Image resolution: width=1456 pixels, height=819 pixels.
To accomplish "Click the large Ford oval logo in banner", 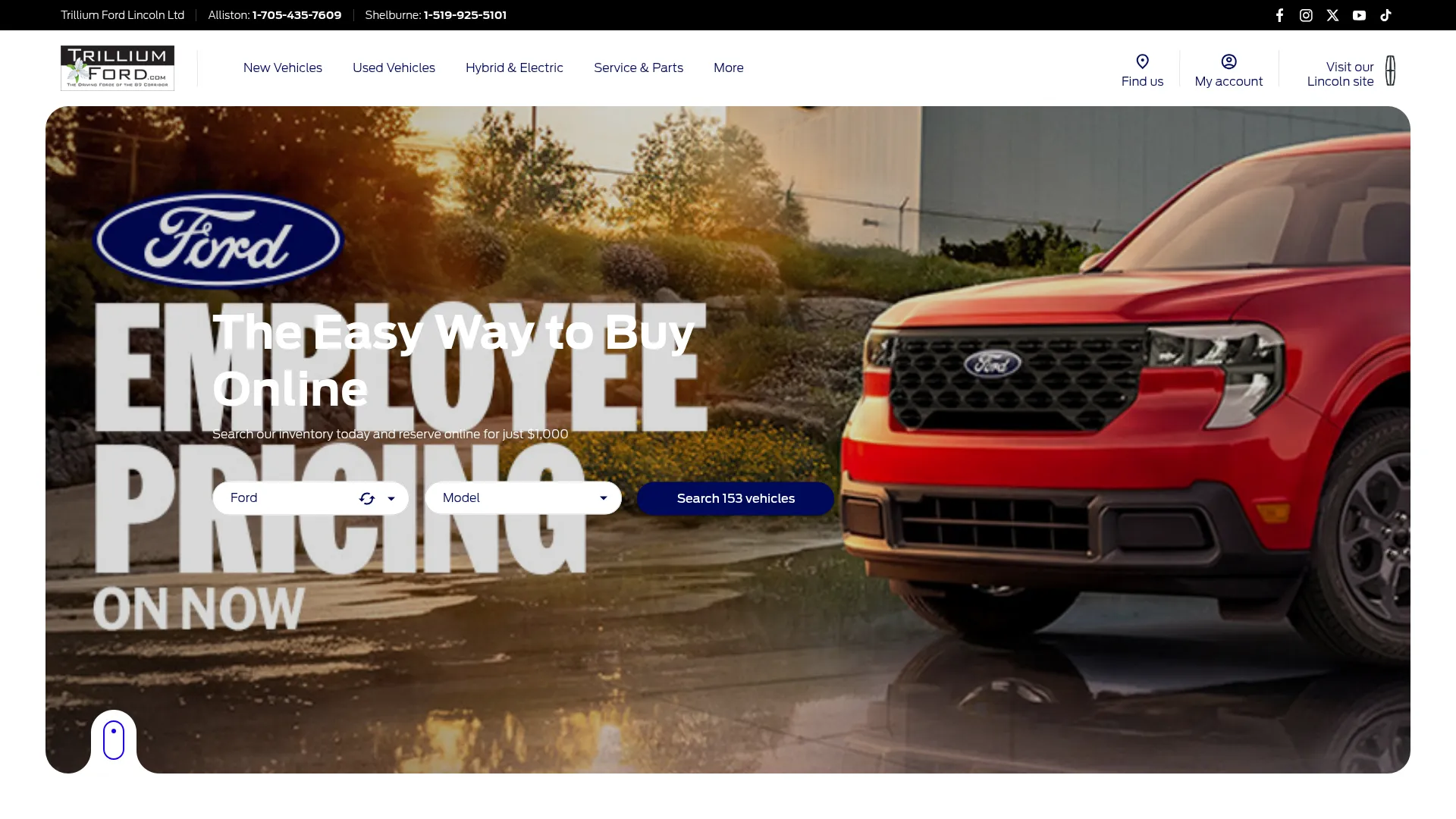I will 218,240.
